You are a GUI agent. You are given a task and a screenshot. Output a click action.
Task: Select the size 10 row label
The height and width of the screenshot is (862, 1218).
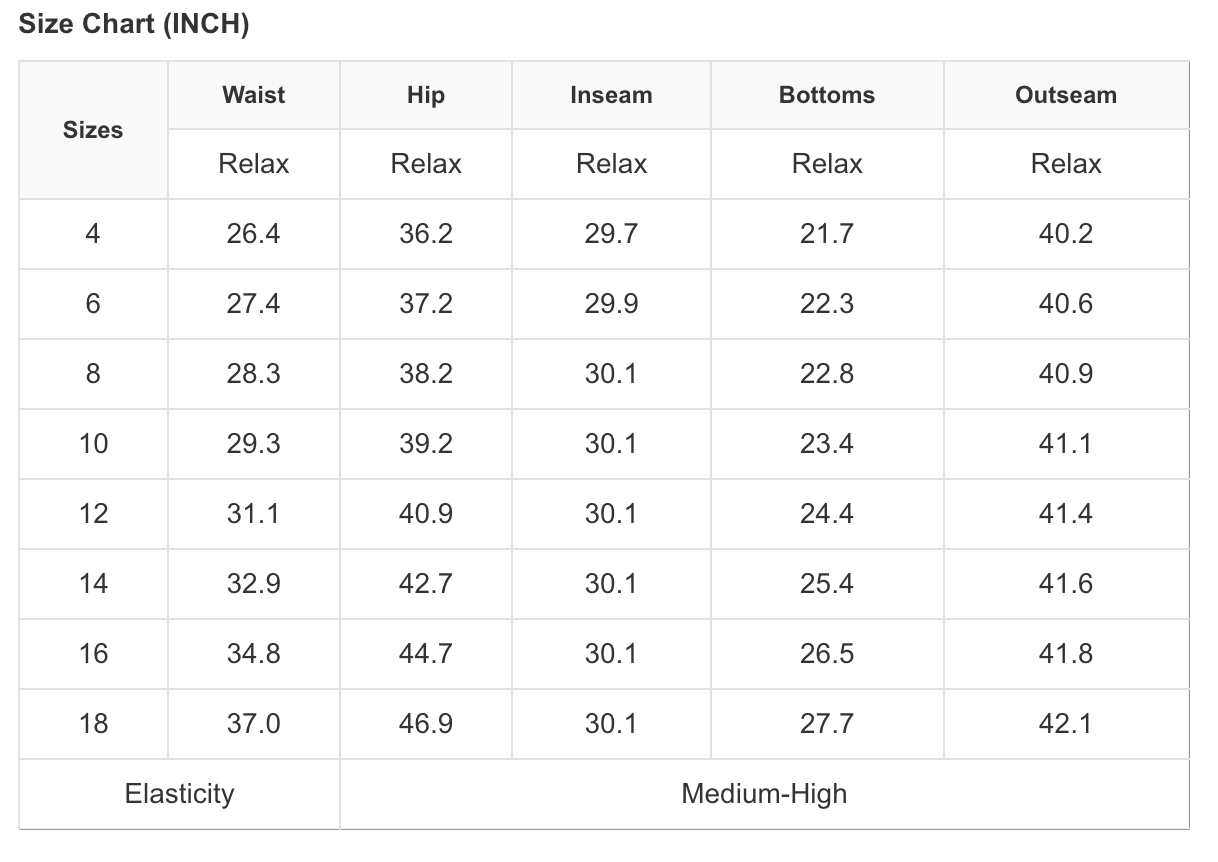(93, 444)
